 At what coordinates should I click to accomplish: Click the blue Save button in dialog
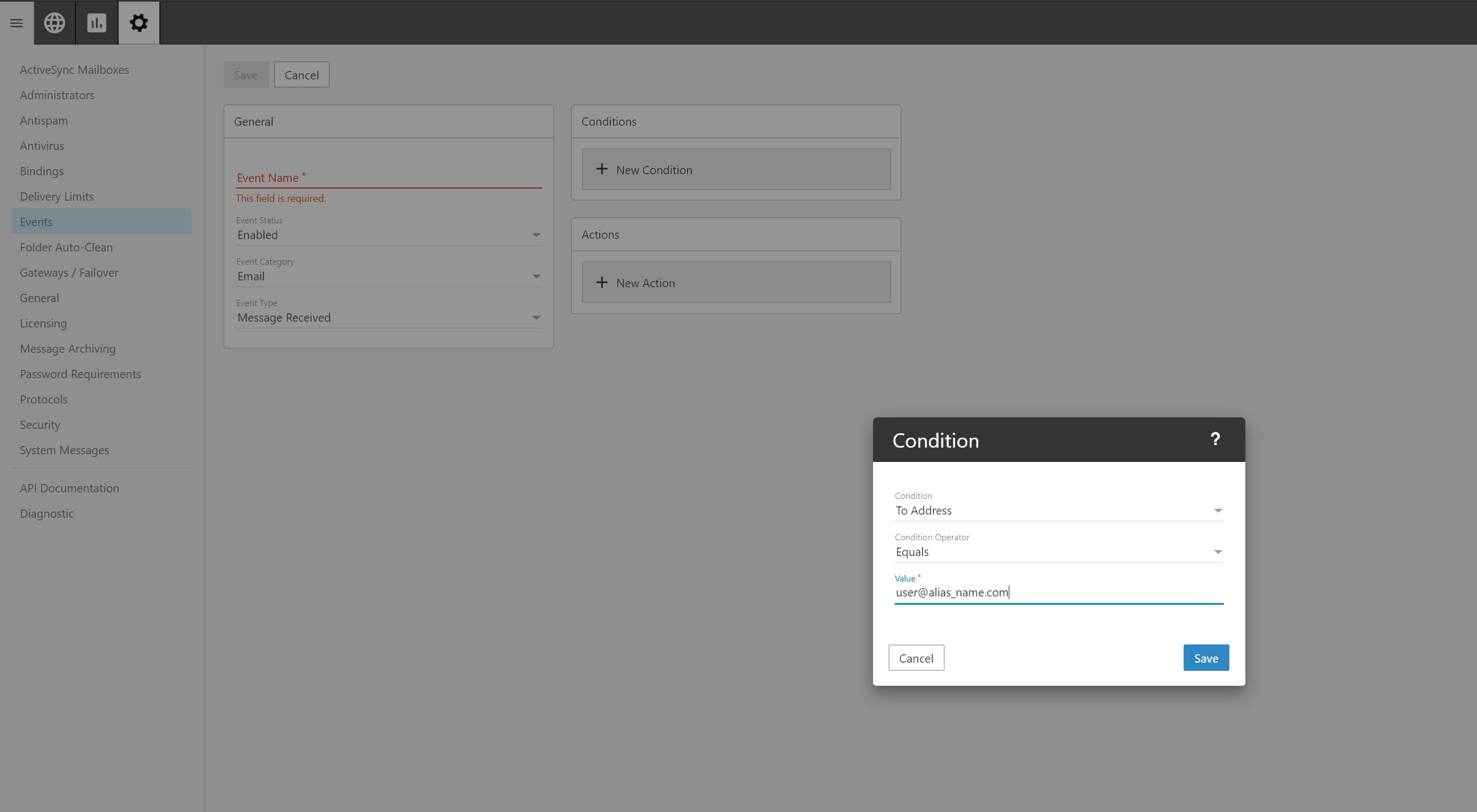point(1206,658)
